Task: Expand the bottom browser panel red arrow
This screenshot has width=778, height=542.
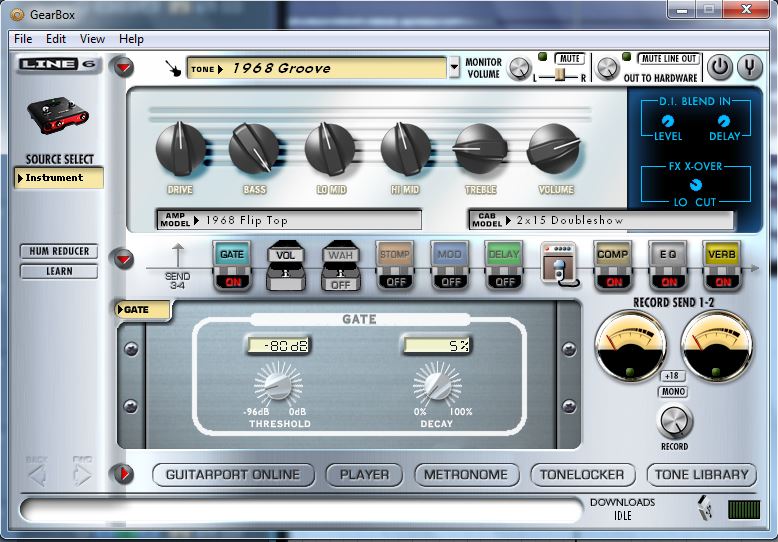Action: 124,474
